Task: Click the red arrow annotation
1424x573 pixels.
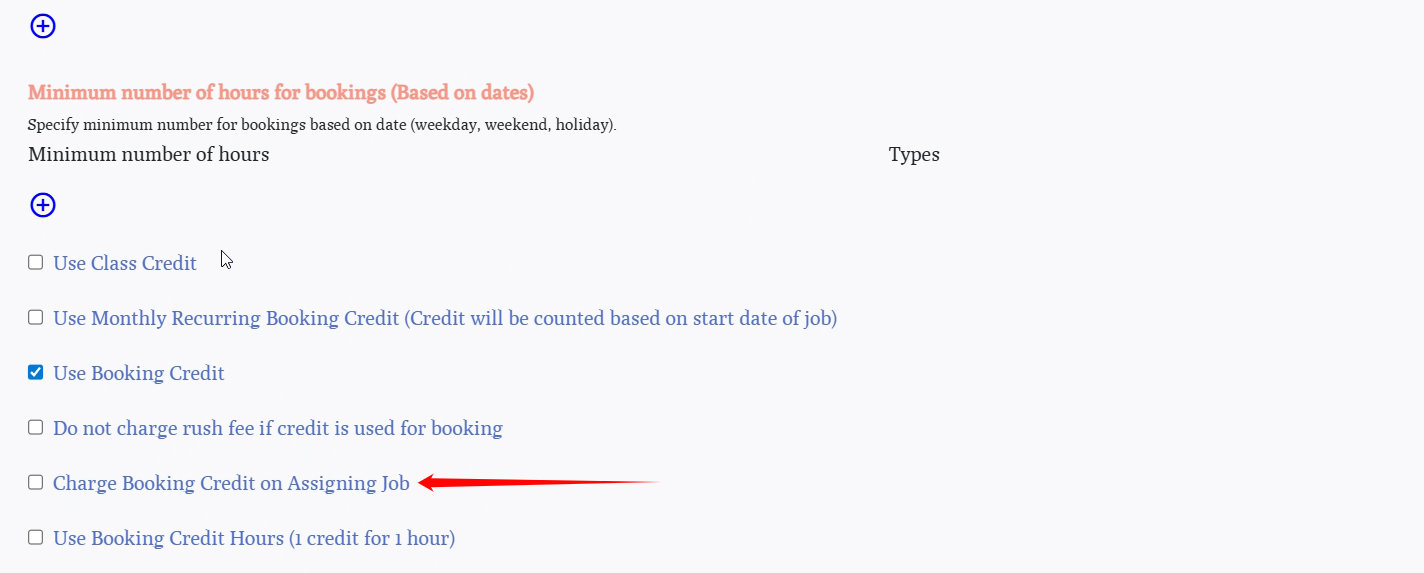Action: click(x=540, y=484)
